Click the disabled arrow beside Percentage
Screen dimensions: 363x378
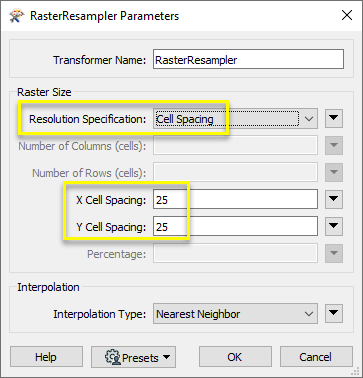pyautogui.click(x=334, y=253)
